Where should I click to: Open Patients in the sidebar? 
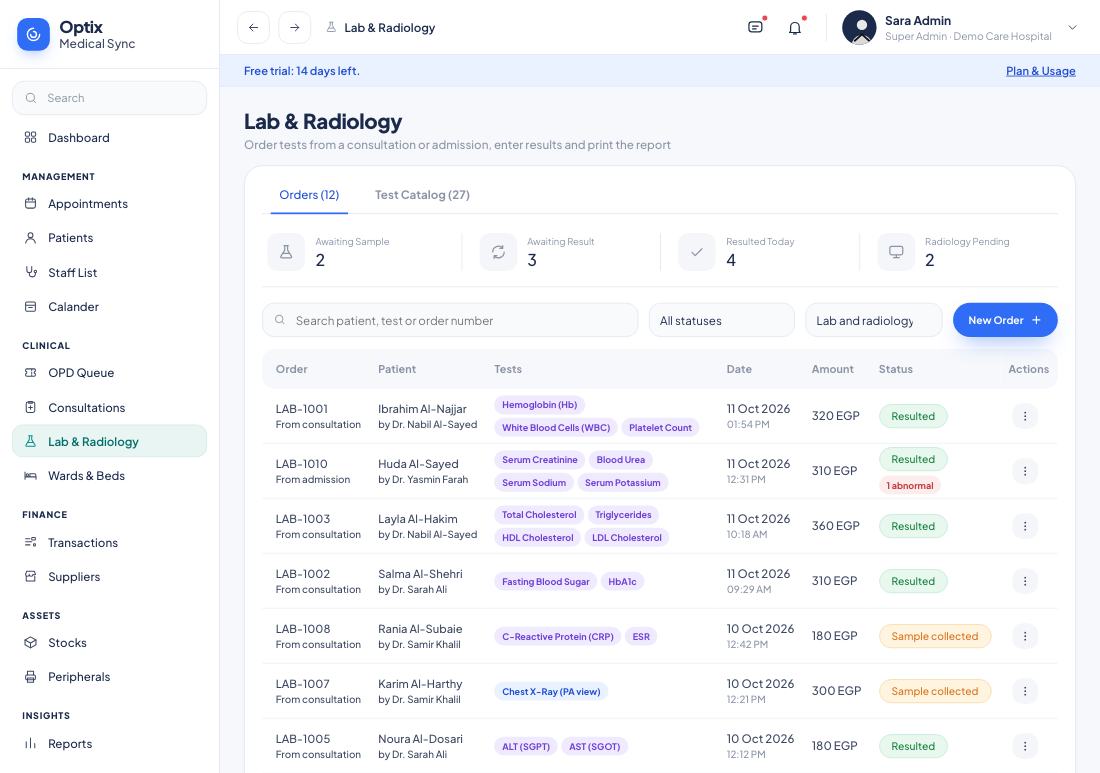coord(109,238)
